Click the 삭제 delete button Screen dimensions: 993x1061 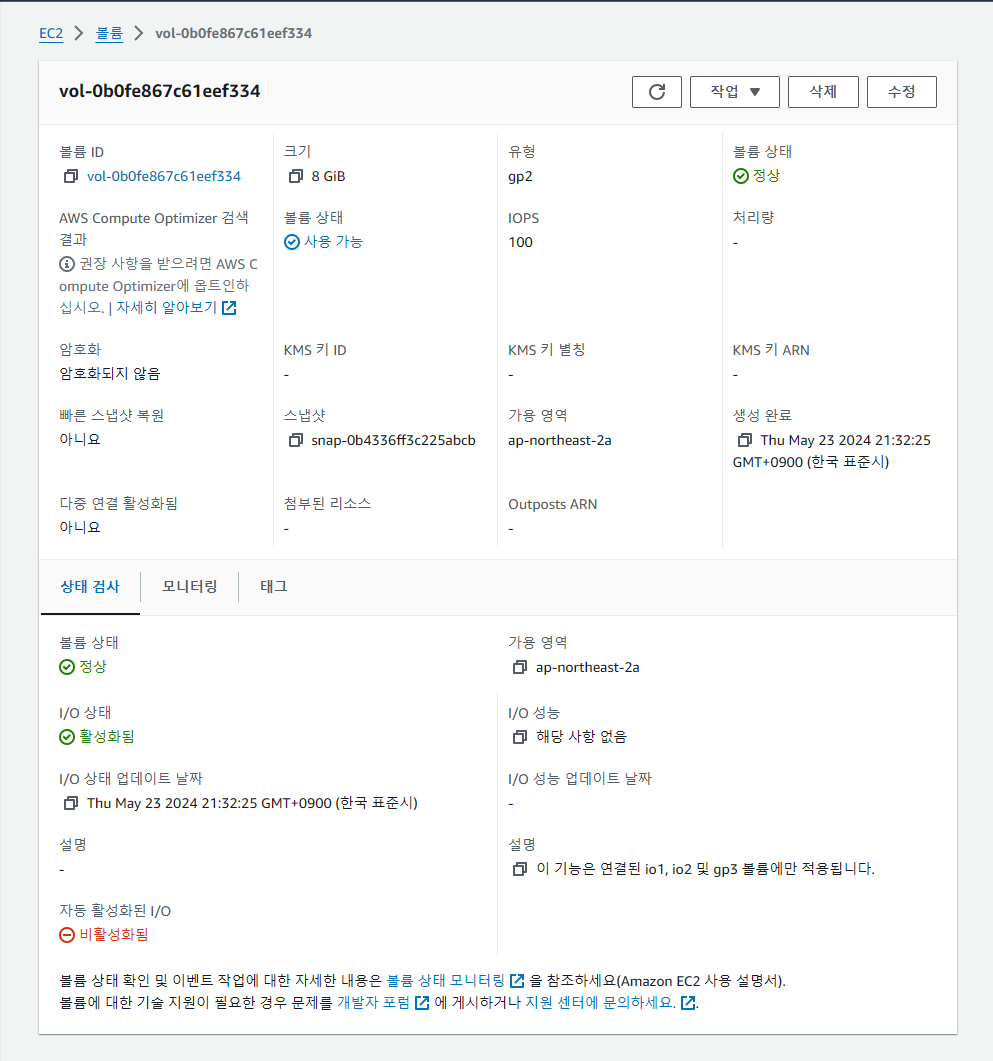pos(823,92)
